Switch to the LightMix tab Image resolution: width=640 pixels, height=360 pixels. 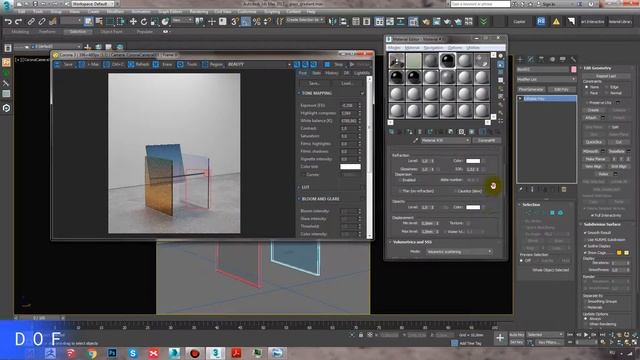click(x=362, y=73)
